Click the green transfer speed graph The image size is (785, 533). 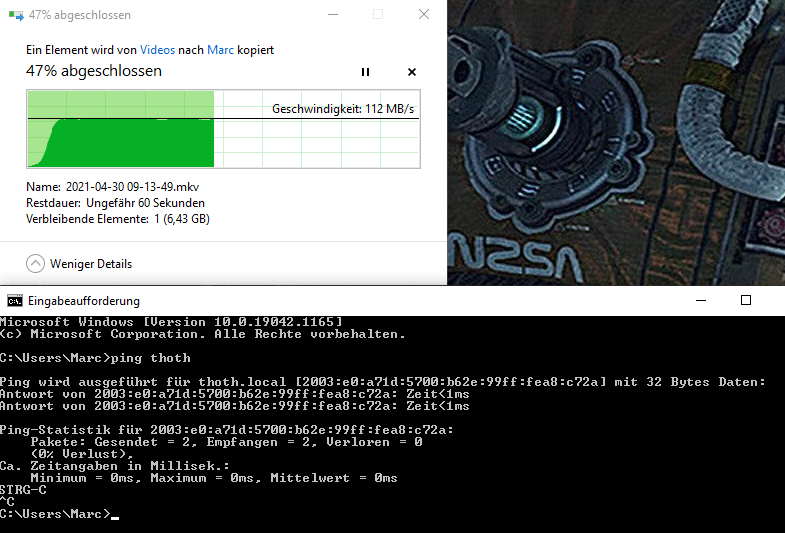pyautogui.click(x=223, y=129)
